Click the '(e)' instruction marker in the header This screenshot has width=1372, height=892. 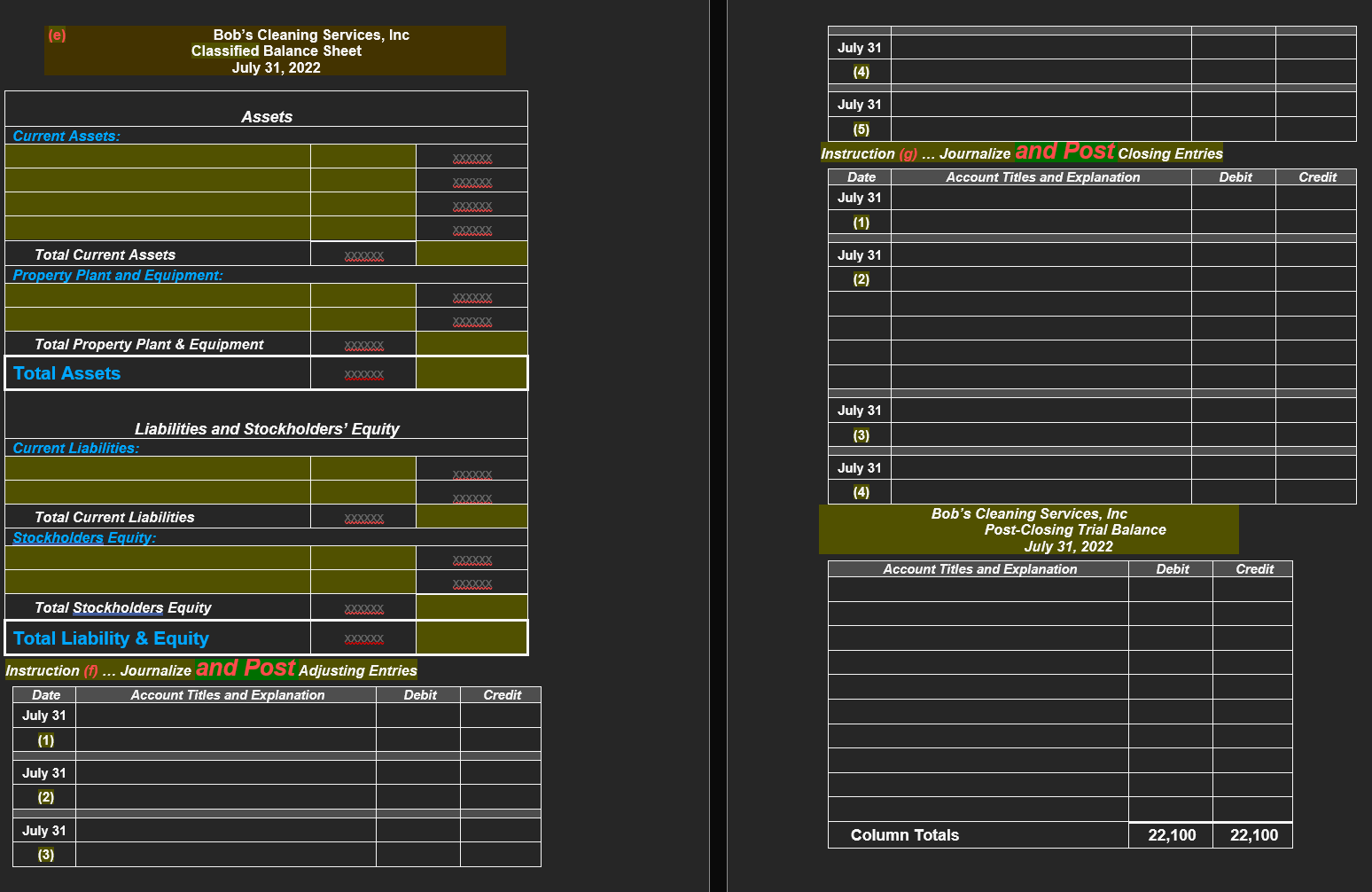click(57, 35)
